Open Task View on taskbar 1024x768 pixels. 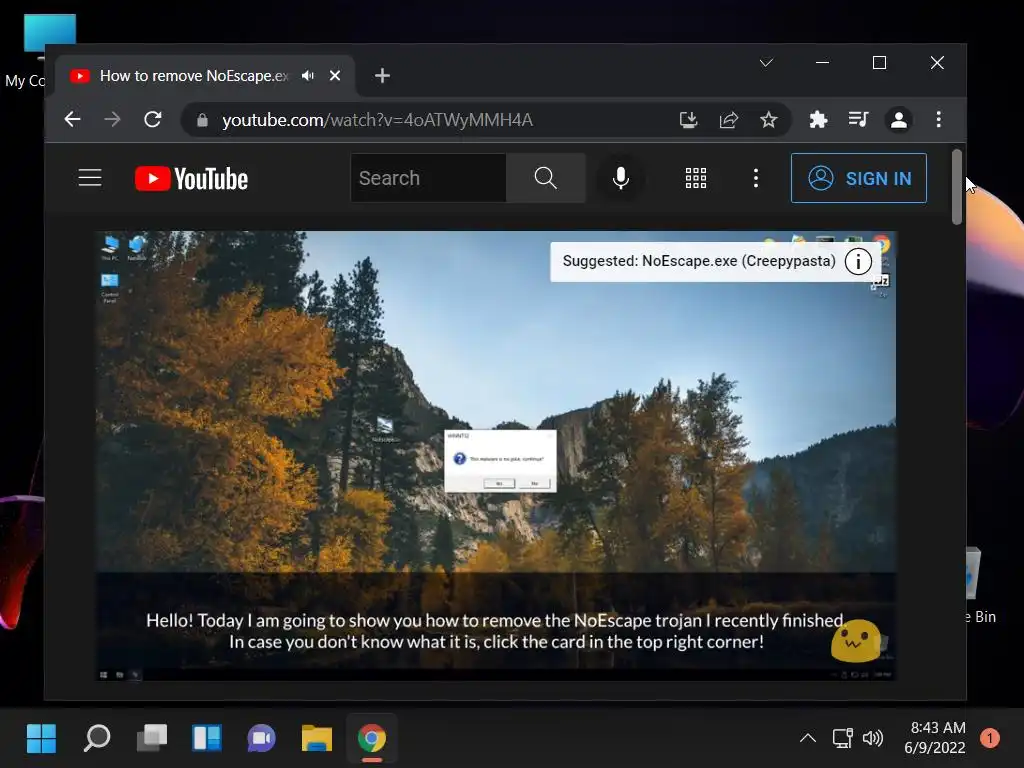(152, 739)
